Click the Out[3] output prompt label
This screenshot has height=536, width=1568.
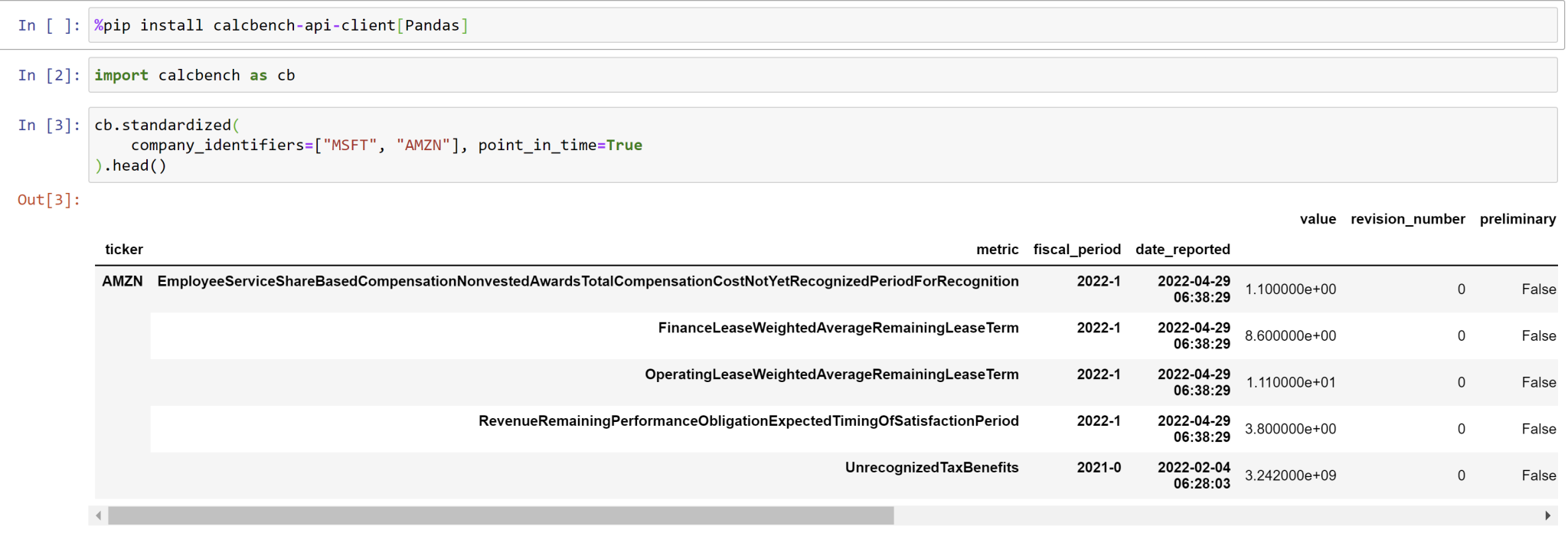click(49, 200)
